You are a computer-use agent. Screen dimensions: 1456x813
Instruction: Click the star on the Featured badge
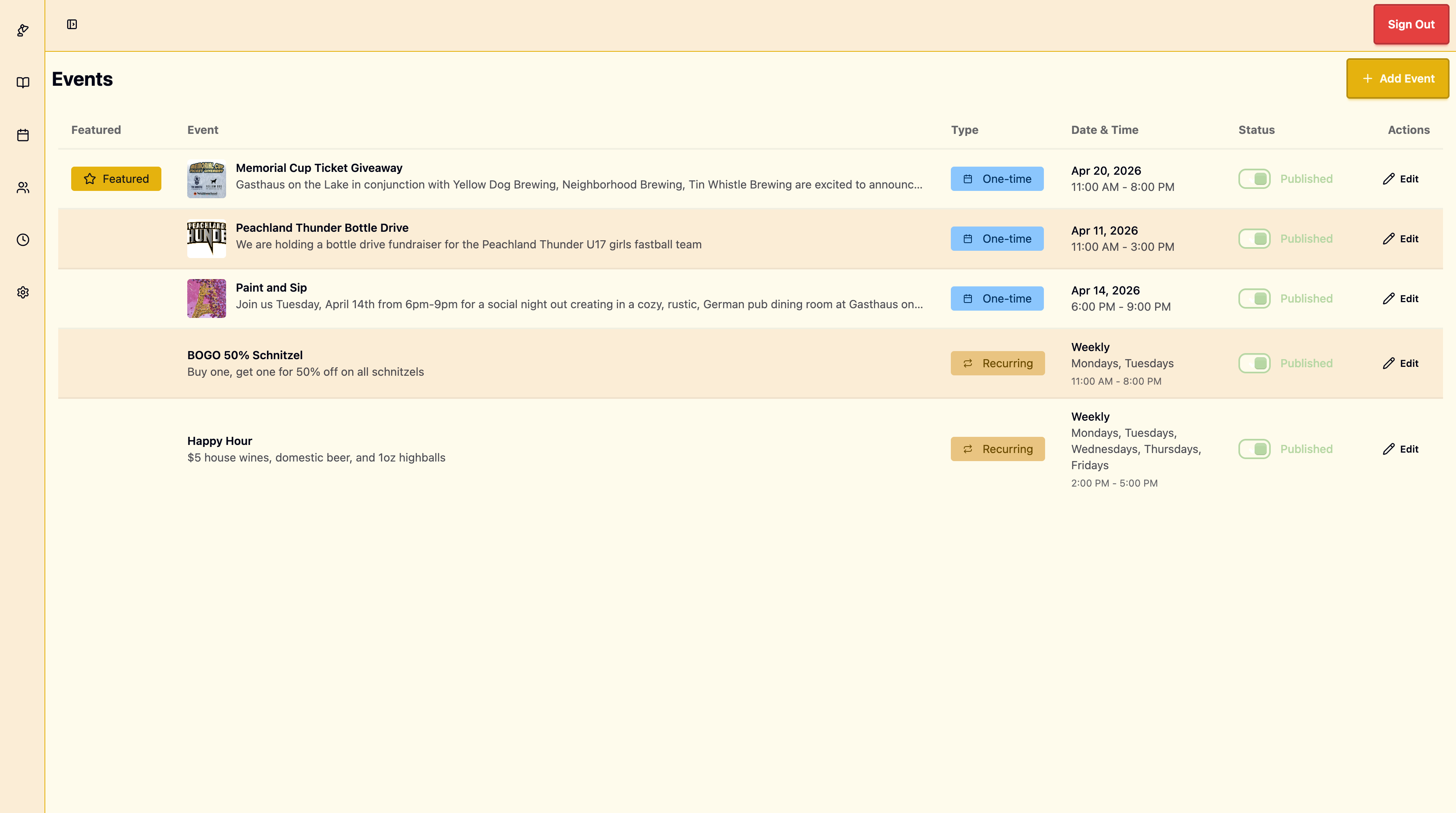[90, 178]
